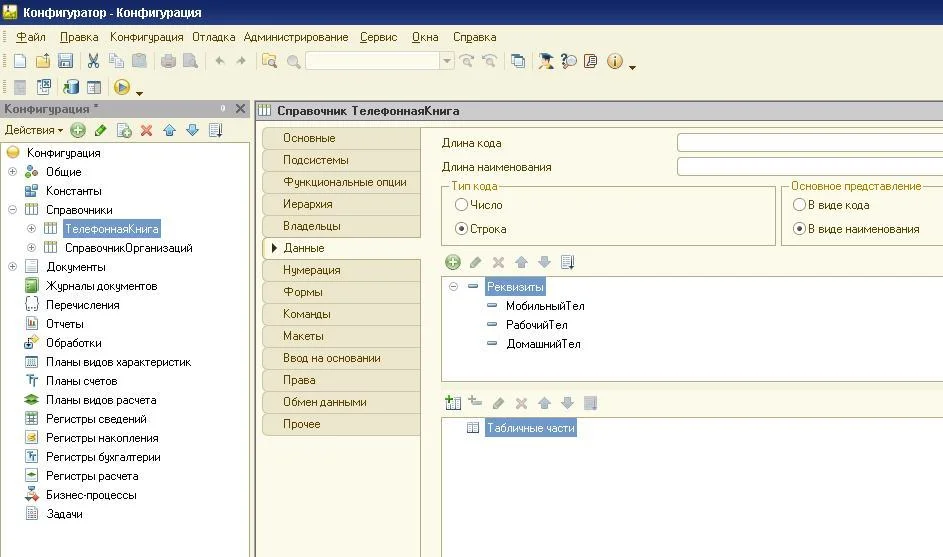
Task: Add new attribute with green plus icon
Action: point(453,262)
